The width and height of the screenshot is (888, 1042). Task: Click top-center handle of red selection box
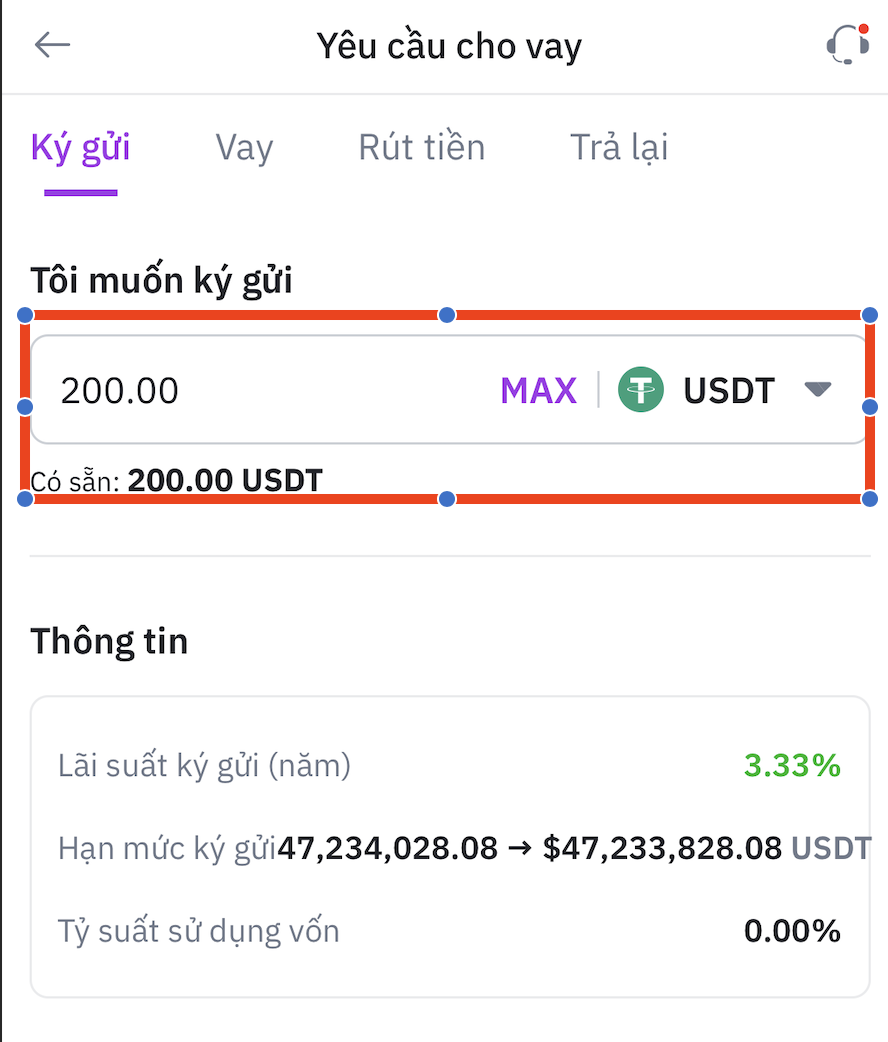point(447,315)
